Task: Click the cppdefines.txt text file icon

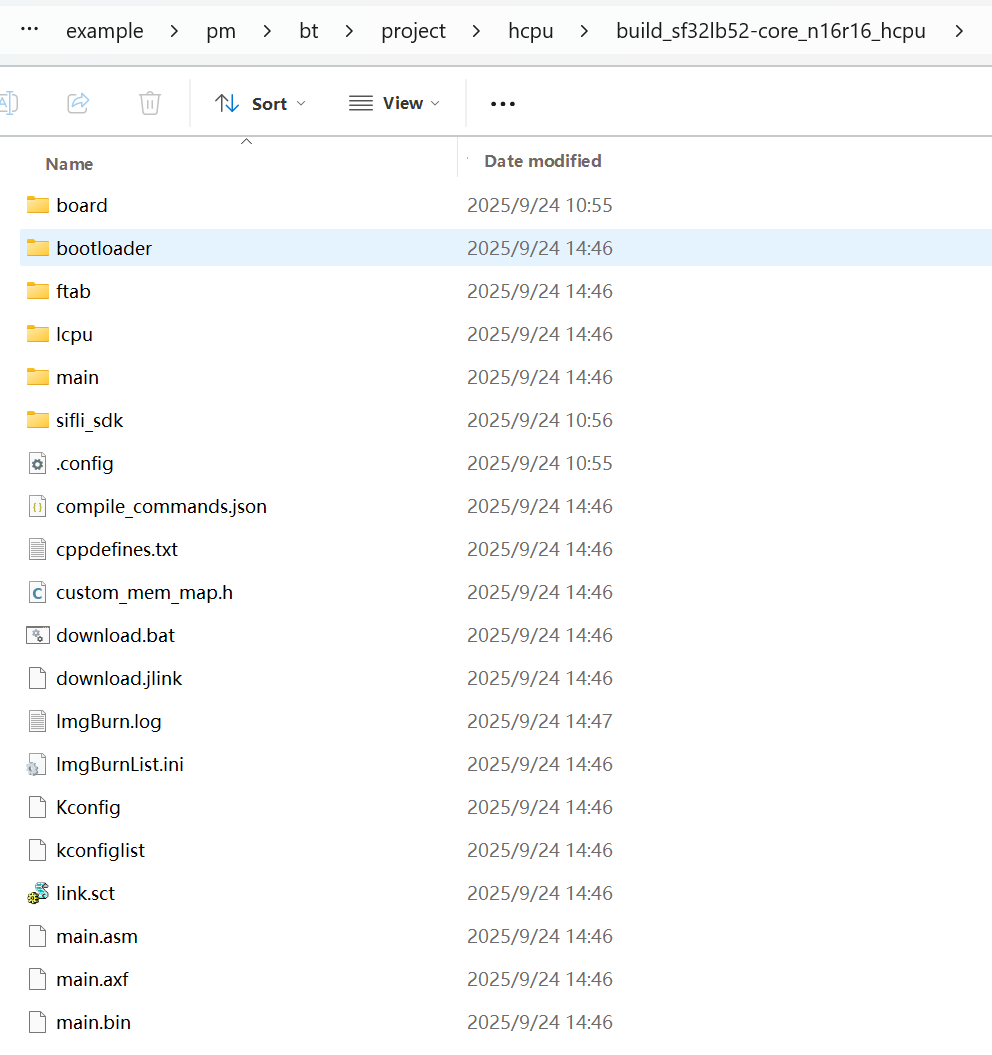Action: tap(38, 550)
